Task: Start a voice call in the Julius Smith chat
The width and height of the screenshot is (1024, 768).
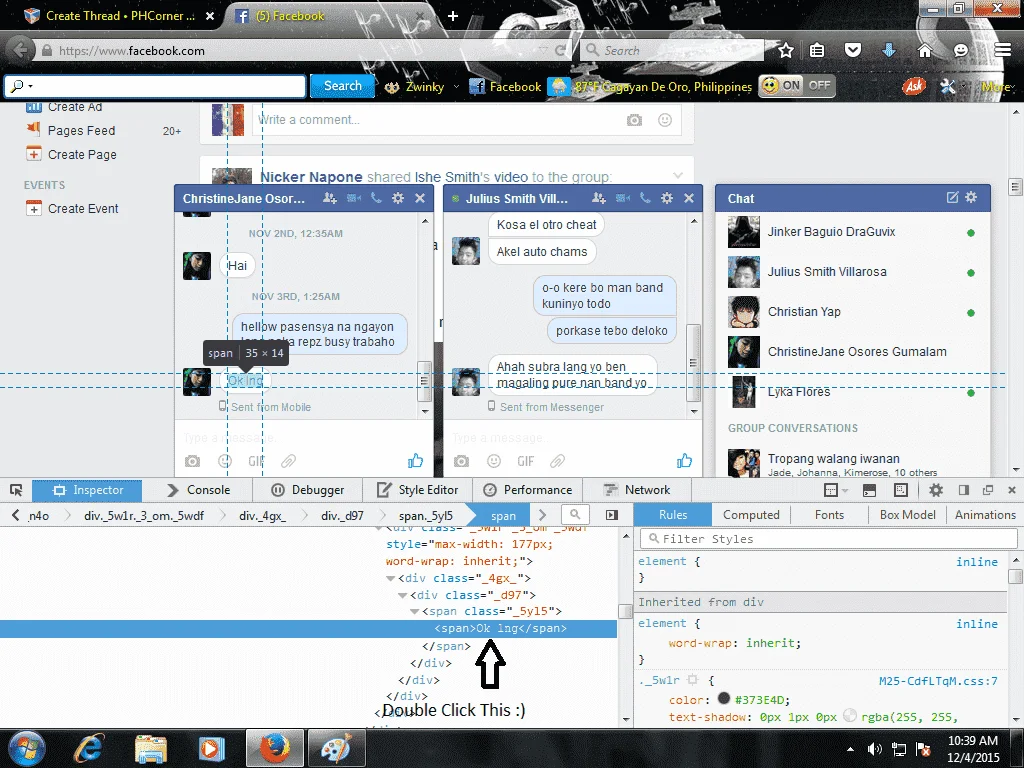Action: (x=645, y=198)
